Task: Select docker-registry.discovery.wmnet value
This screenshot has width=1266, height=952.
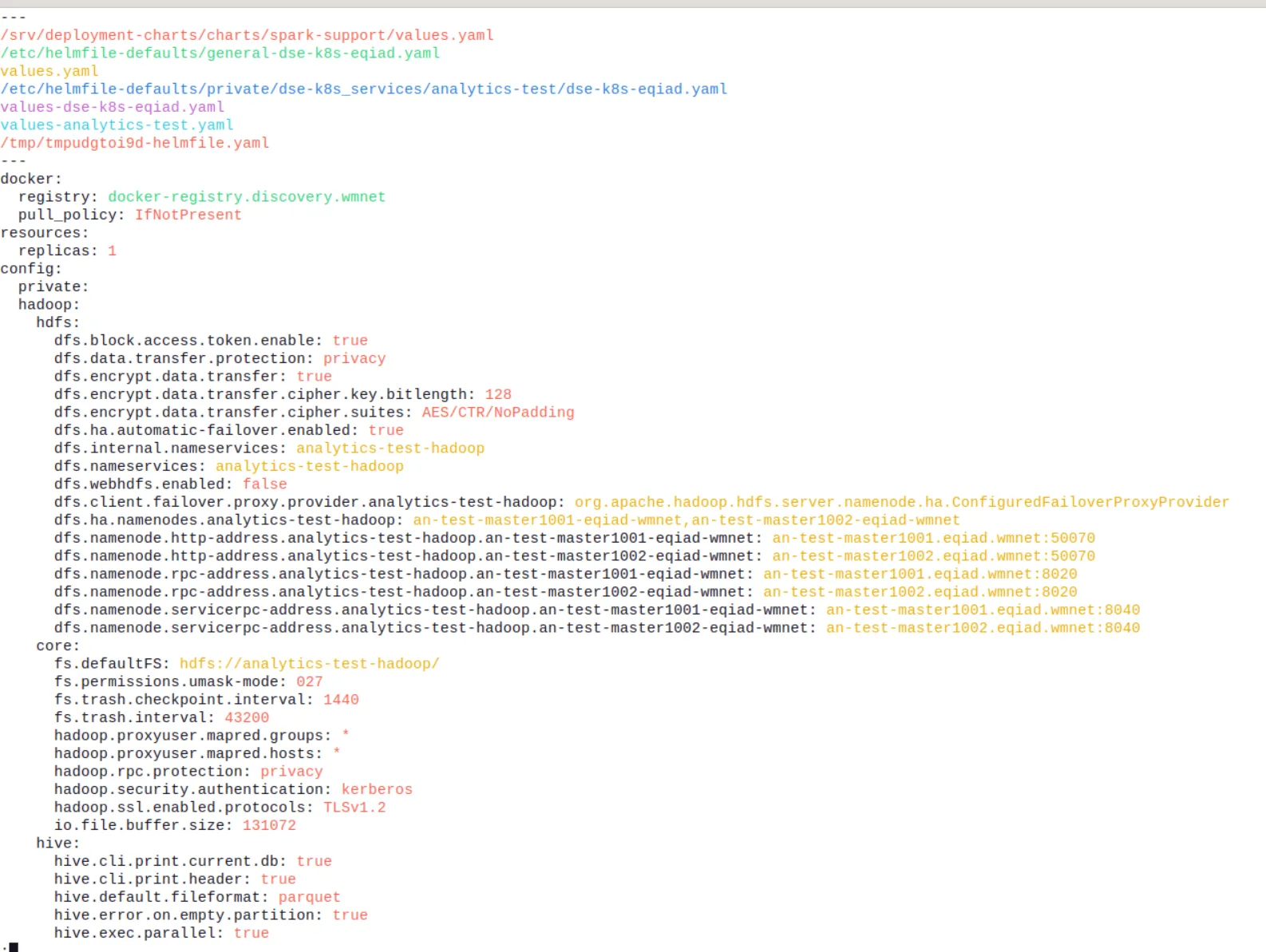Action: [x=247, y=196]
